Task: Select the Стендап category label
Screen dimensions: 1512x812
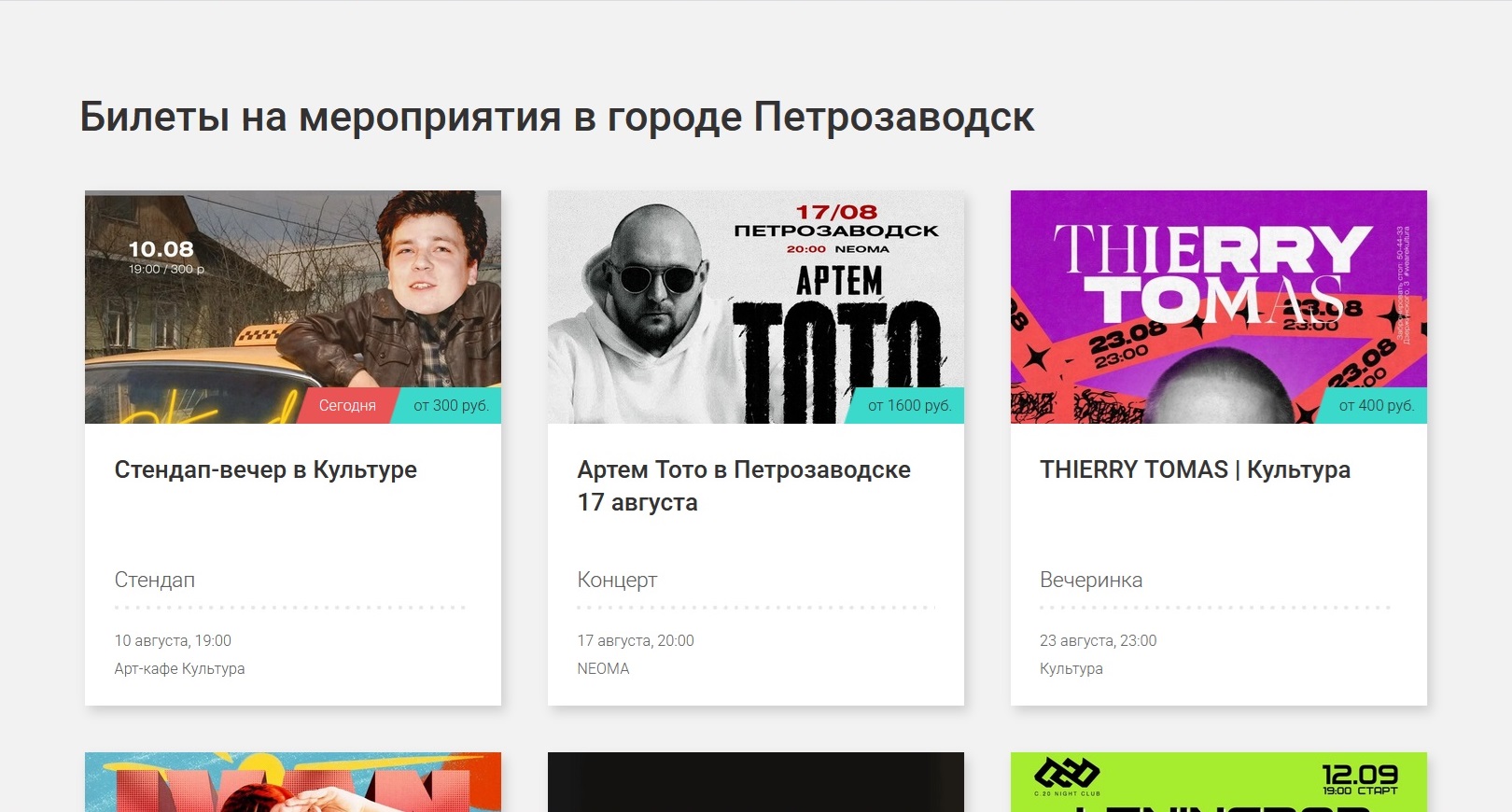Action: click(x=155, y=580)
